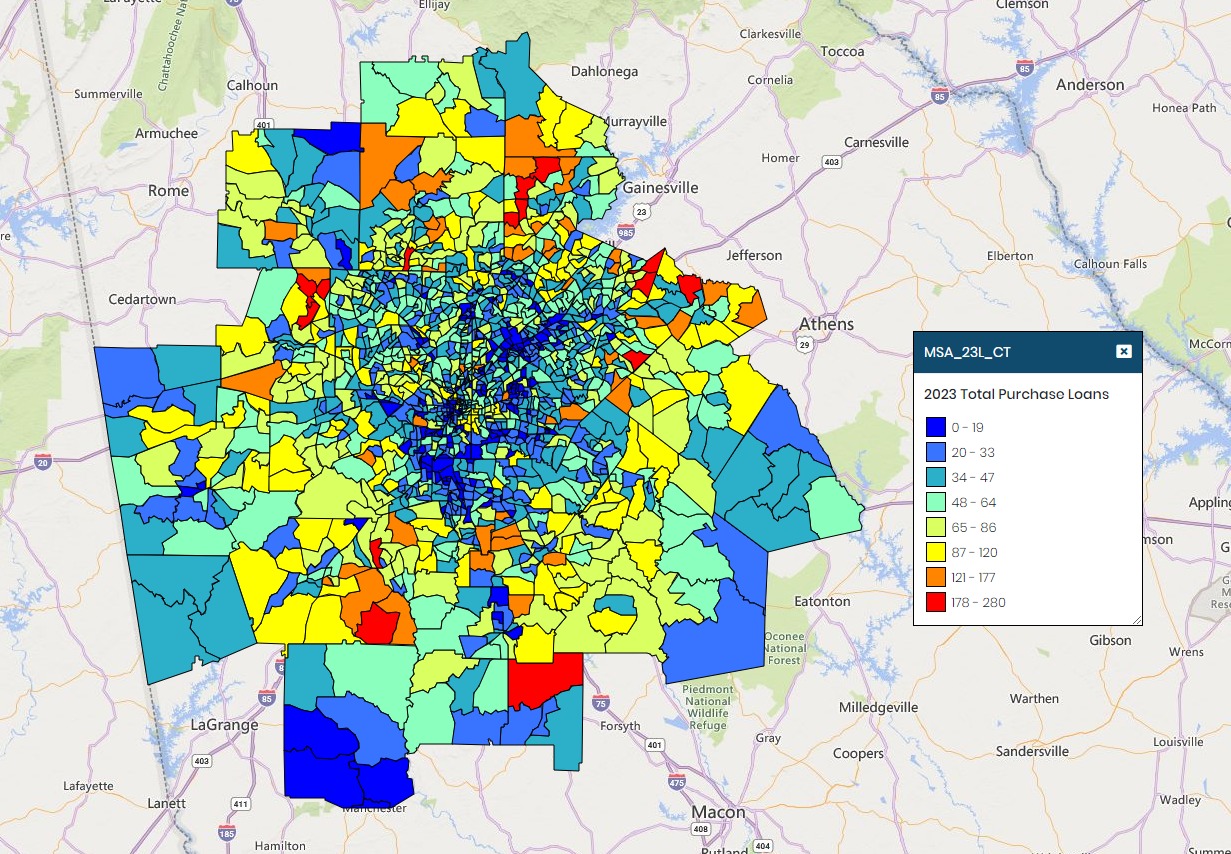Select the teal 34 - 47 legend swatch
Image resolution: width=1231 pixels, height=854 pixels.
tap(936, 477)
